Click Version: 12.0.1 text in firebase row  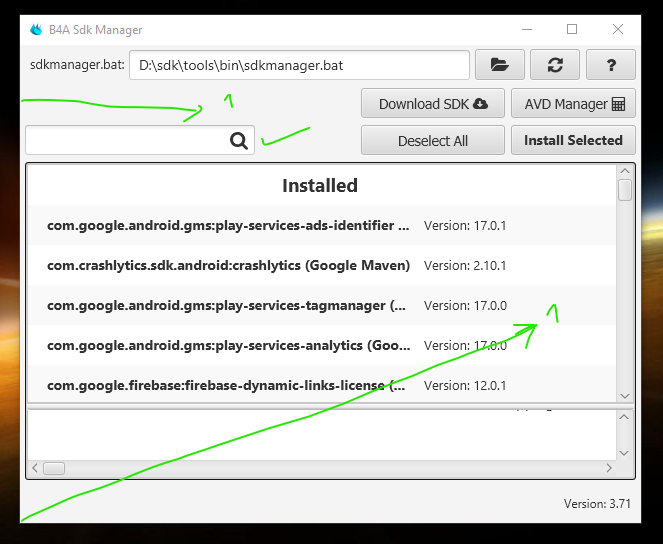pos(465,385)
